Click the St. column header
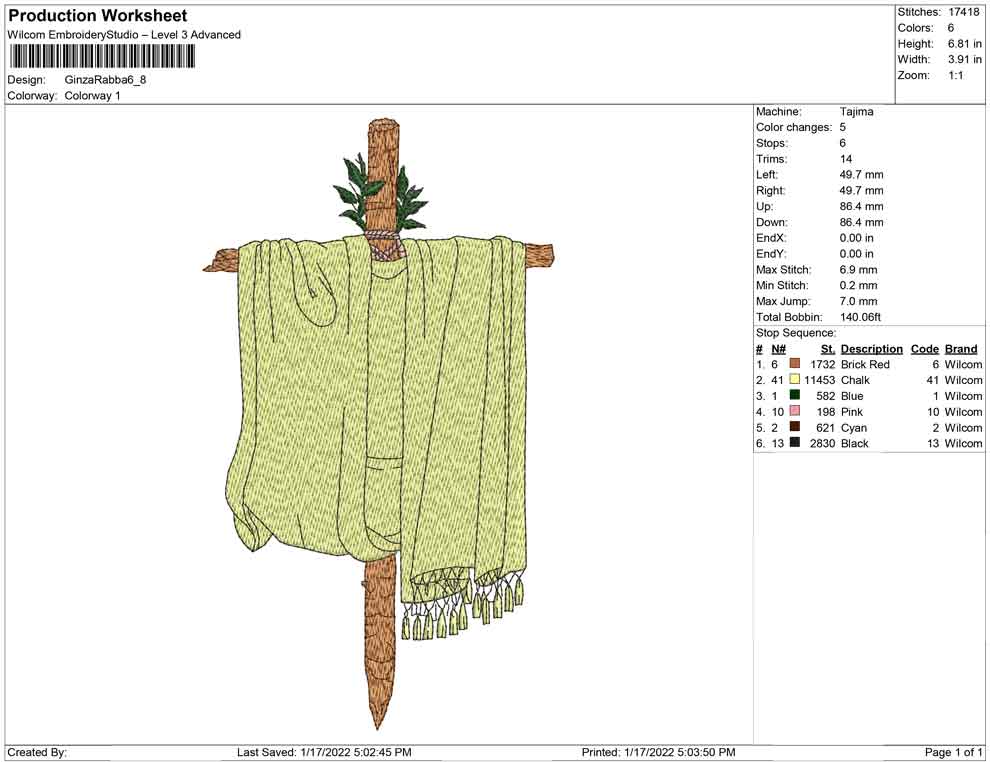This screenshot has height=762, width=990. click(x=827, y=349)
